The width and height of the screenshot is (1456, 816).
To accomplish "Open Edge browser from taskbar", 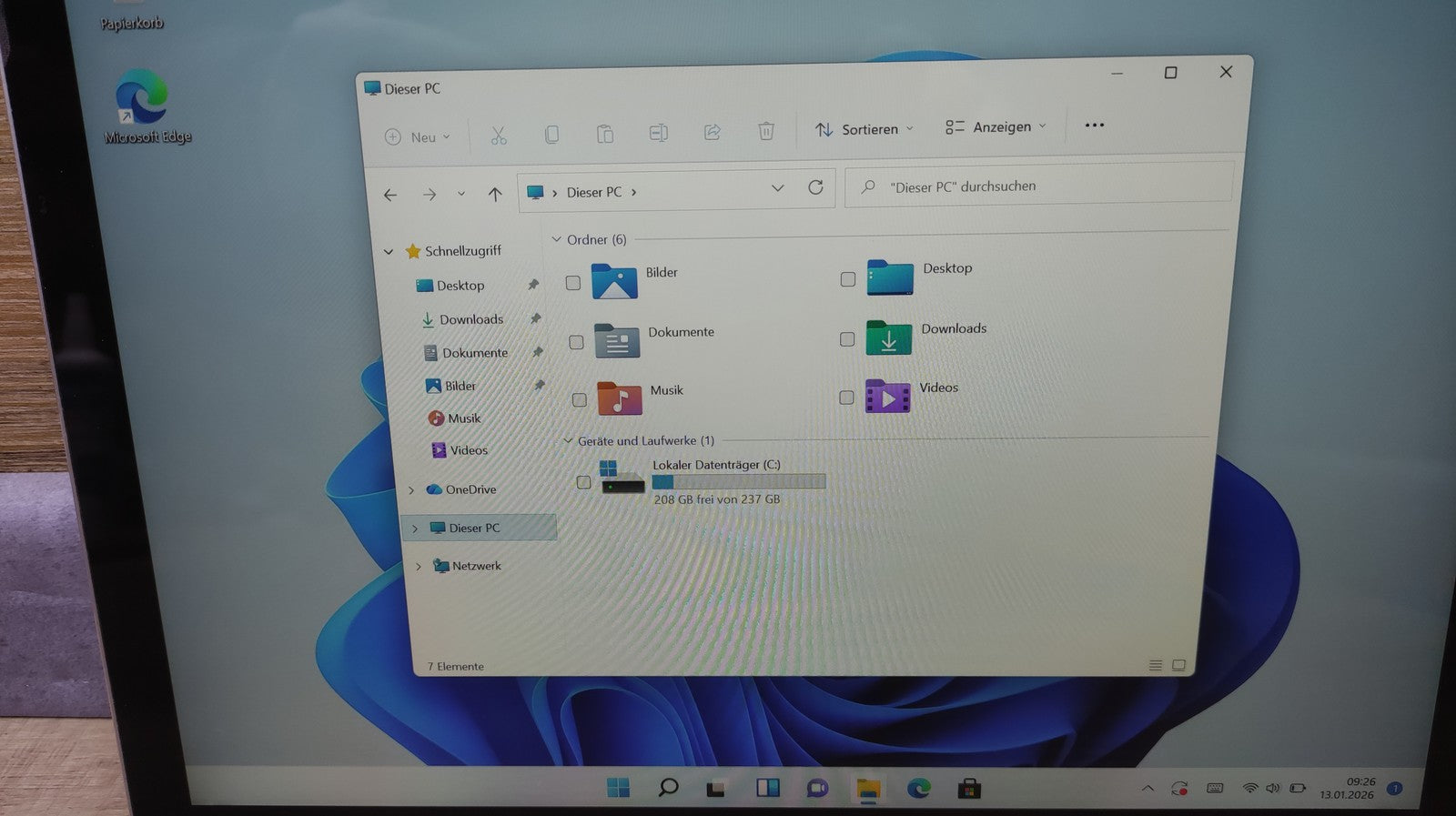I will click(x=918, y=788).
